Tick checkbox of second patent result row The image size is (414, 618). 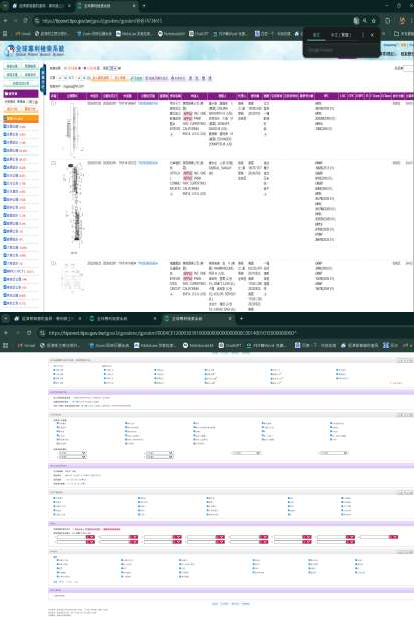click(54, 163)
